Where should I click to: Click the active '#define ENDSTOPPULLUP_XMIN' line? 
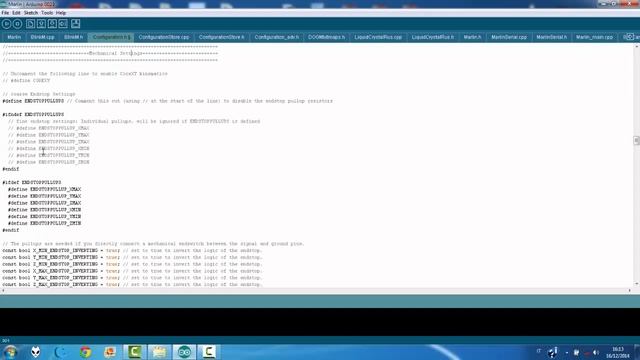44,210
